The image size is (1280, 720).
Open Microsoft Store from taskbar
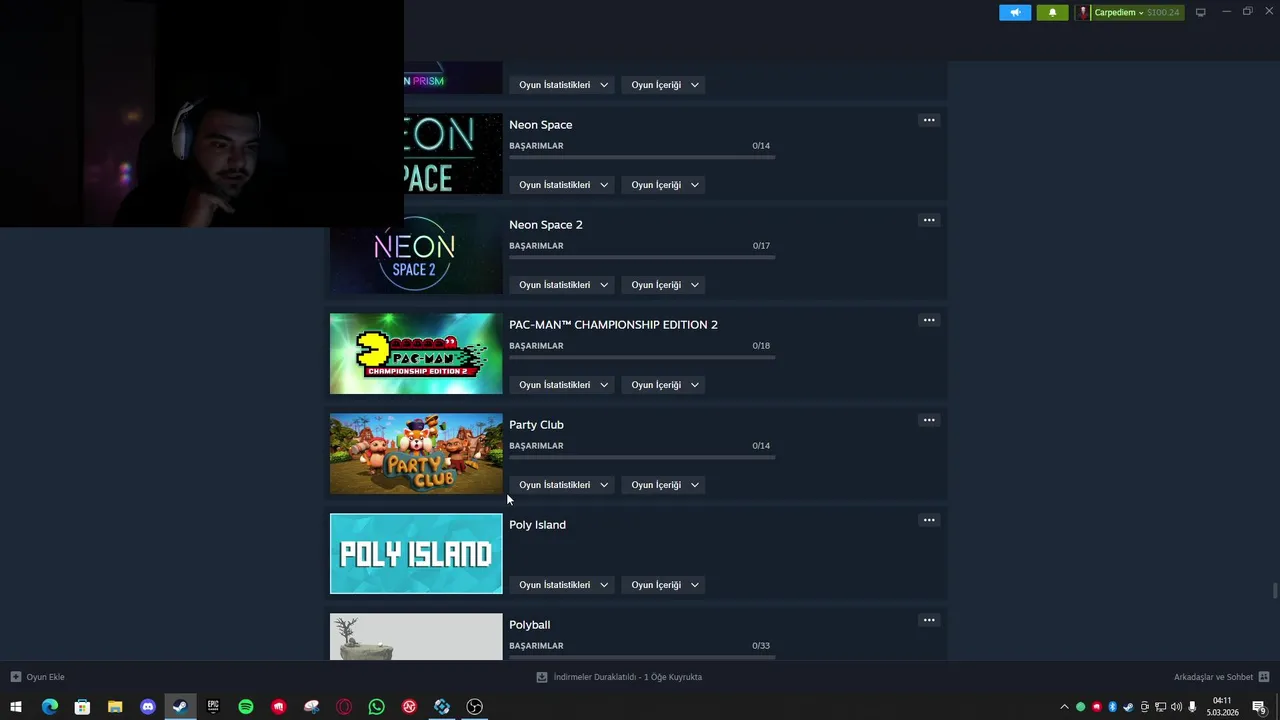tap(82, 707)
